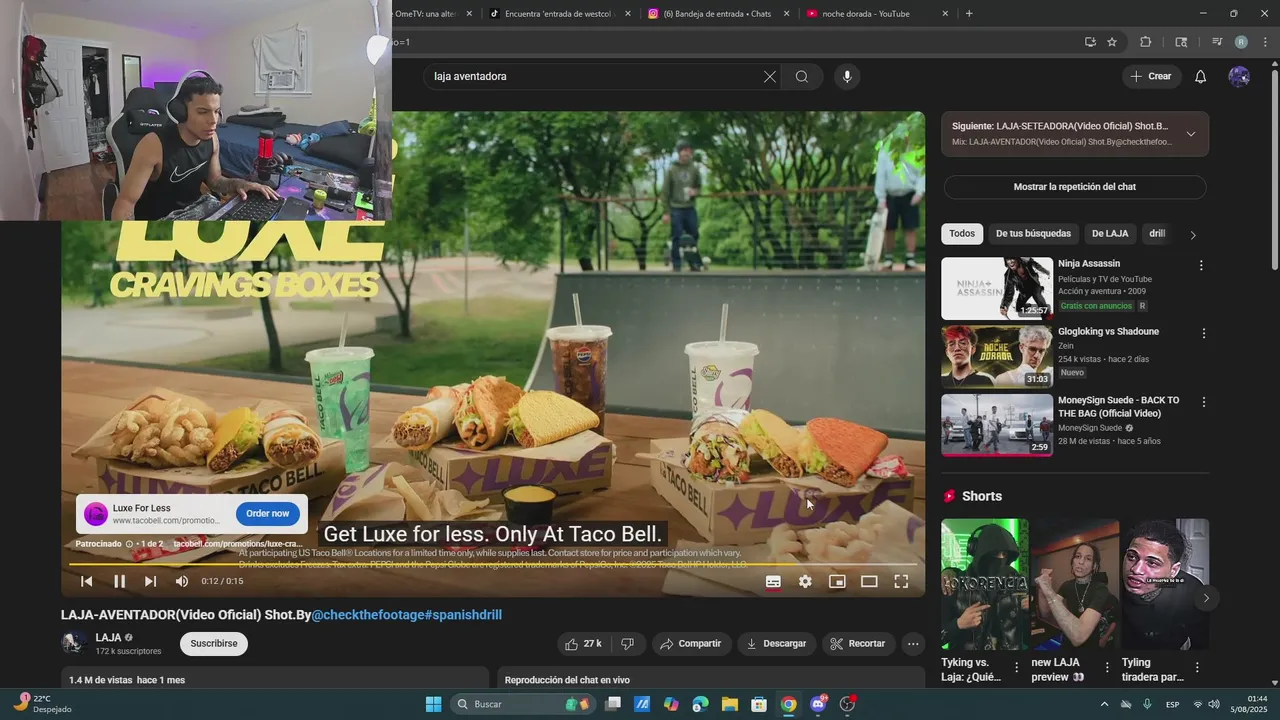This screenshot has width=1280, height=720.
Task: Open YouTube notifications bell
Action: (x=1201, y=76)
